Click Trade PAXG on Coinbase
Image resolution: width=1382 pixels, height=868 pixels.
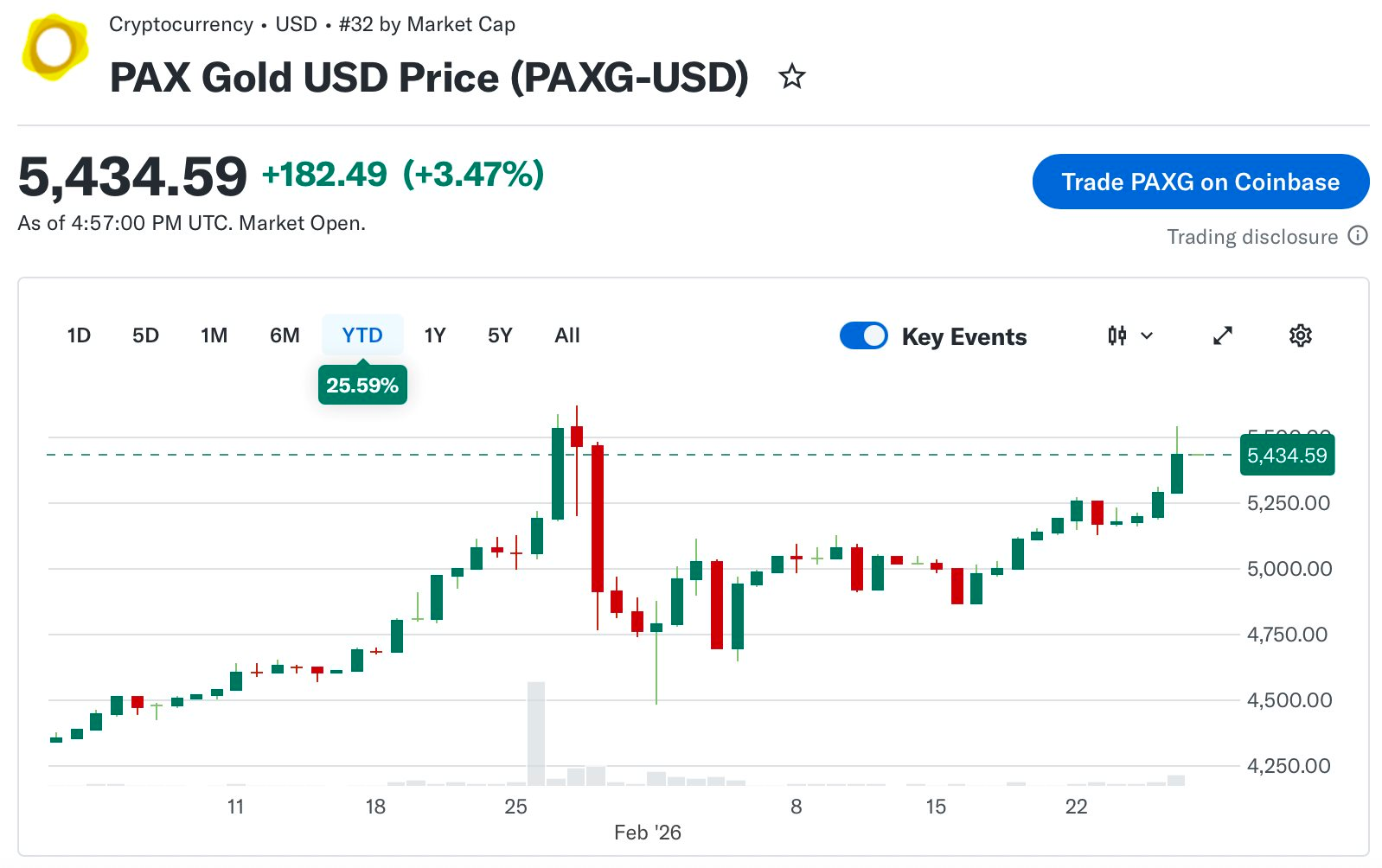[x=1200, y=182]
